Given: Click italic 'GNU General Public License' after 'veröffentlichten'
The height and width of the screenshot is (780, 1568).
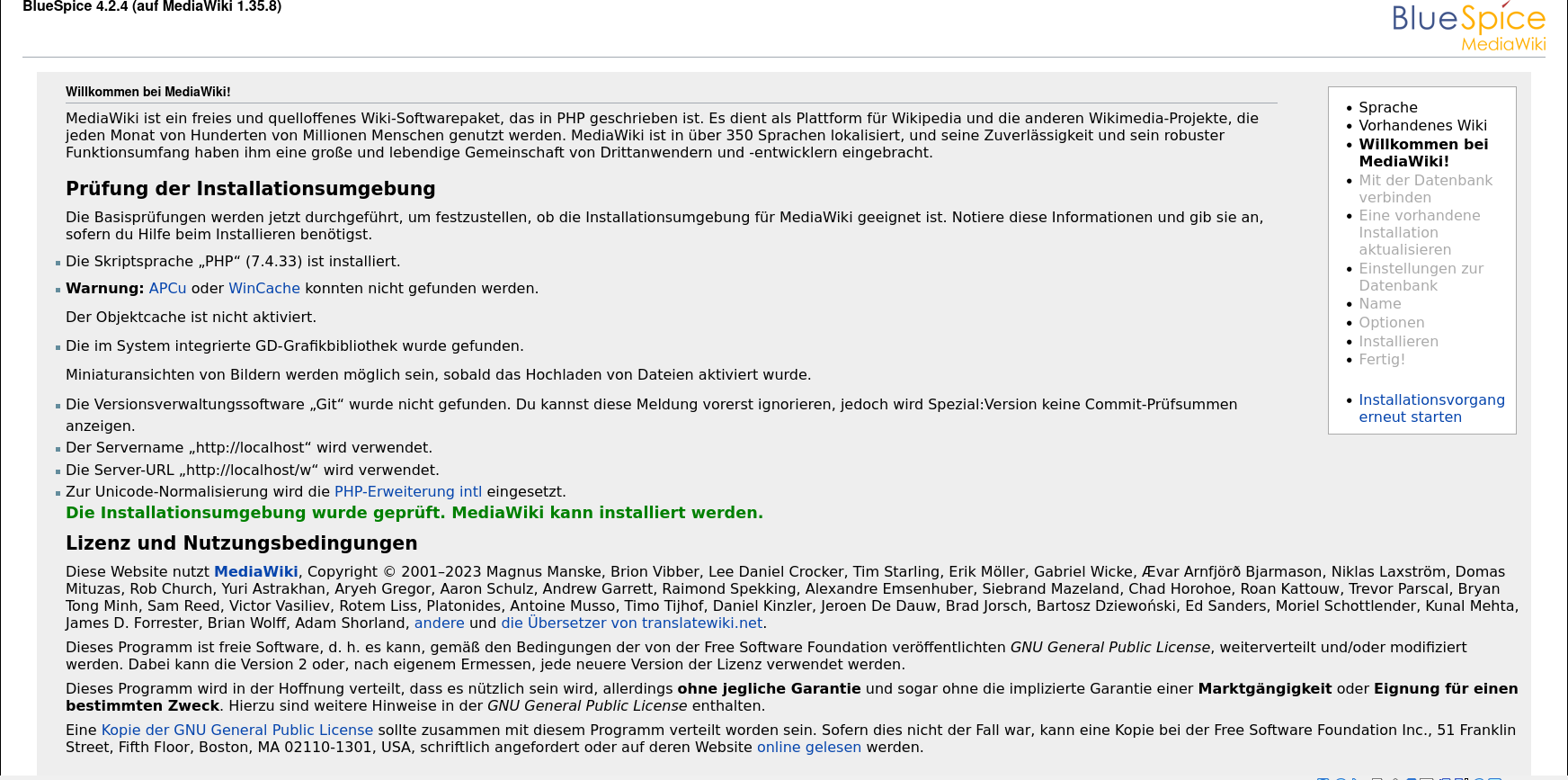Looking at the screenshot, I should [x=1110, y=648].
